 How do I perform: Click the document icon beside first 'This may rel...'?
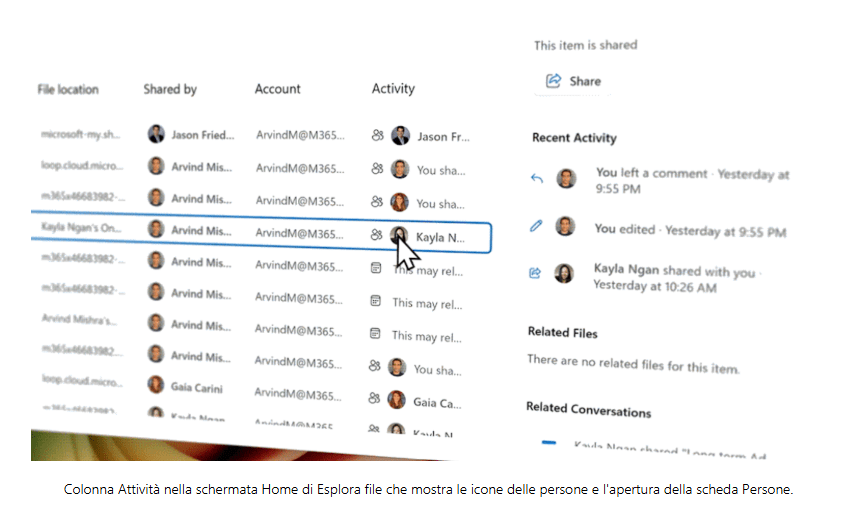tap(376, 268)
